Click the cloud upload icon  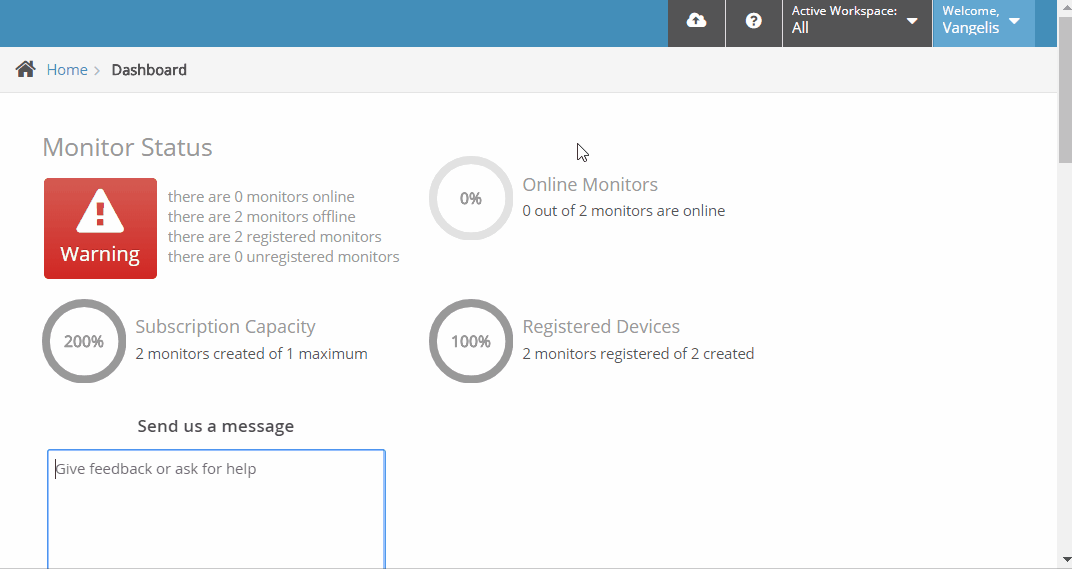(x=696, y=22)
